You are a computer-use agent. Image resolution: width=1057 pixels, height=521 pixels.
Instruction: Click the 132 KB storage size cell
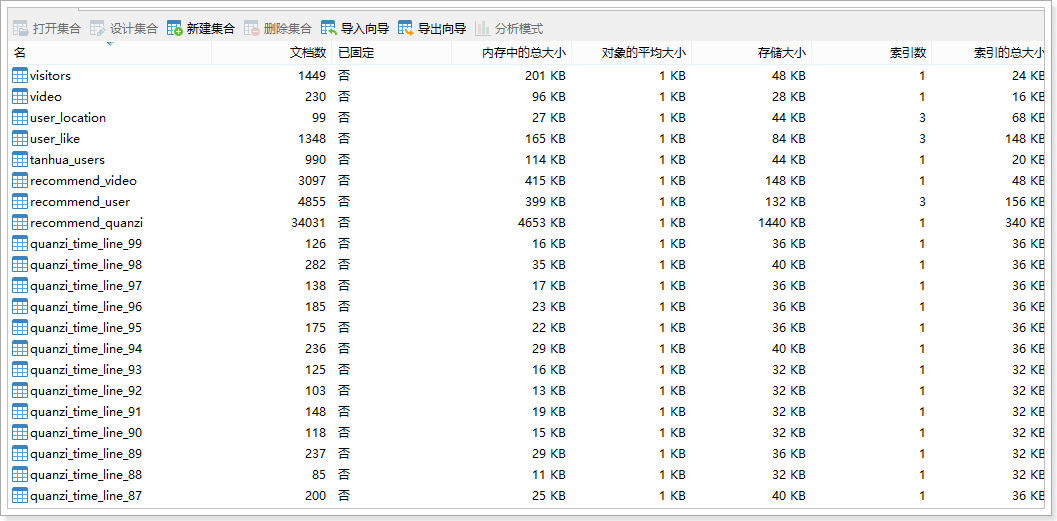[785, 202]
